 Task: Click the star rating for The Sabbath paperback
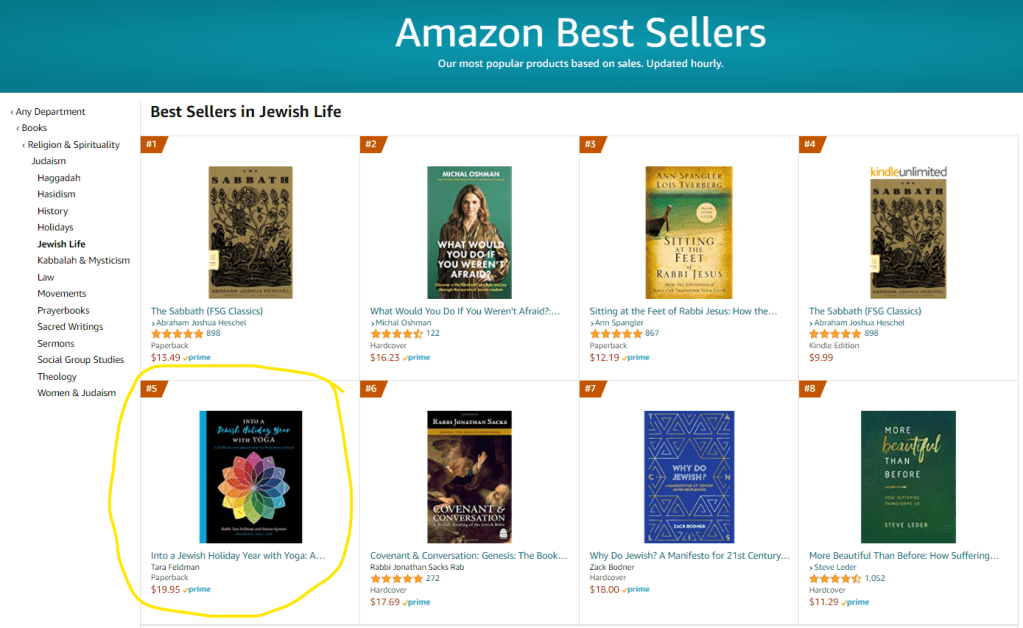pyautogui.click(x=177, y=333)
